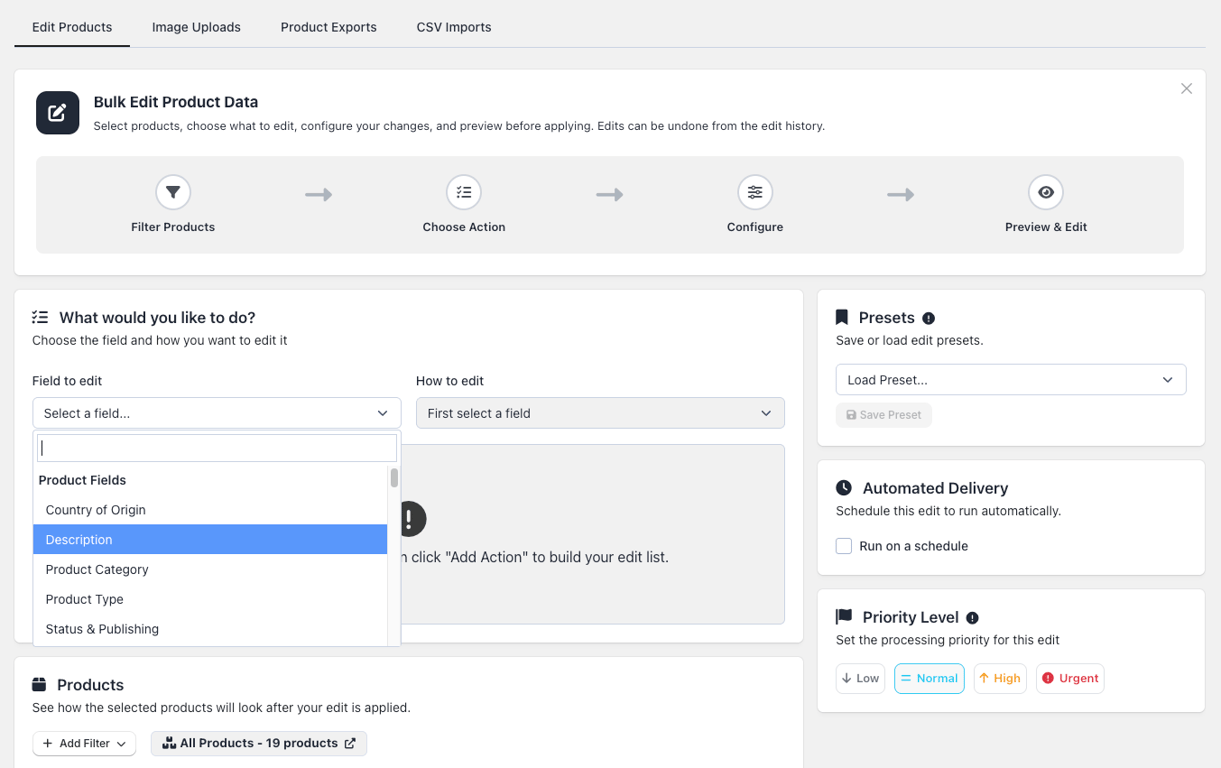Image resolution: width=1221 pixels, height=768 pixels.
Task: Focus the field search text box
Action: (217, 448)
